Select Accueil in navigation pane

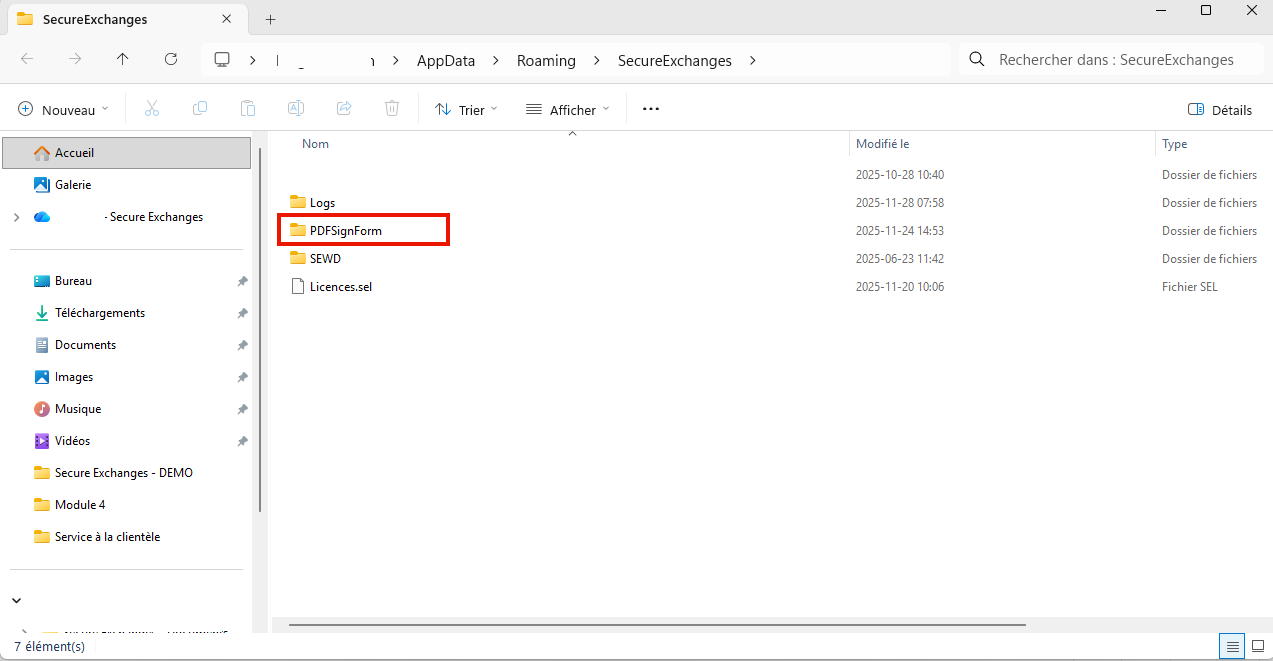(x=126, y=153)
